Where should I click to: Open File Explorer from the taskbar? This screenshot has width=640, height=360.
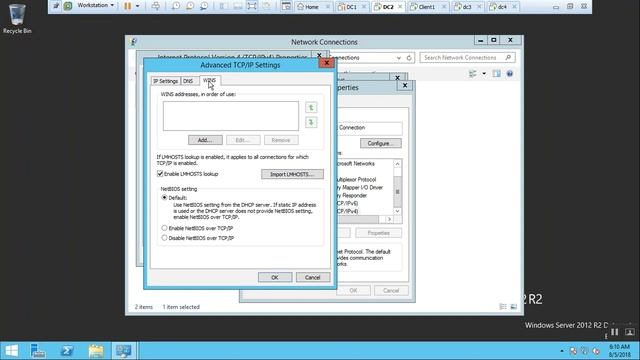pos(96,351)
